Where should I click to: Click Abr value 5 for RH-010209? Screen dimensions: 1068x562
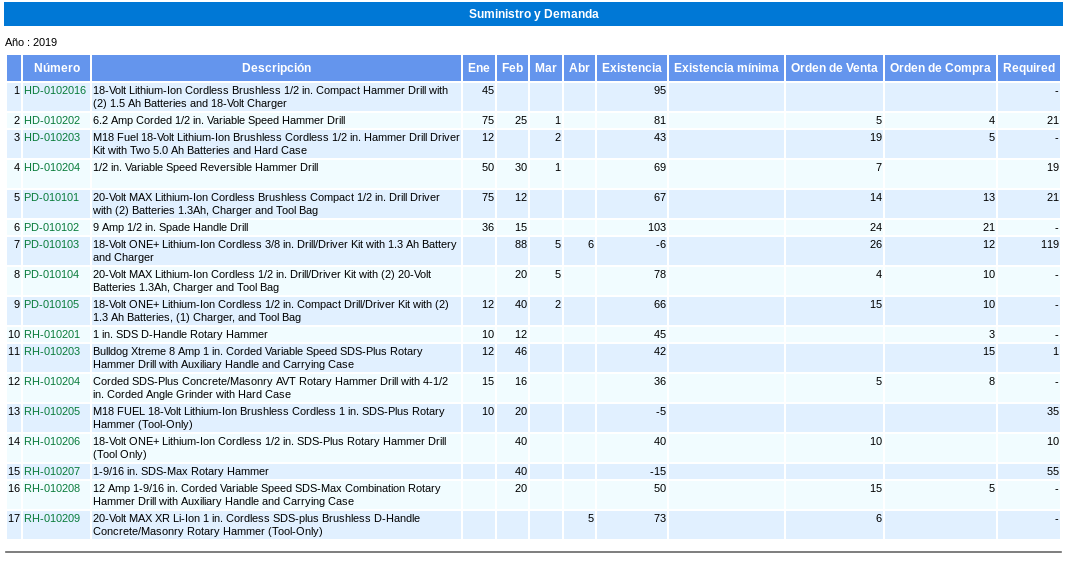(591, 518)
